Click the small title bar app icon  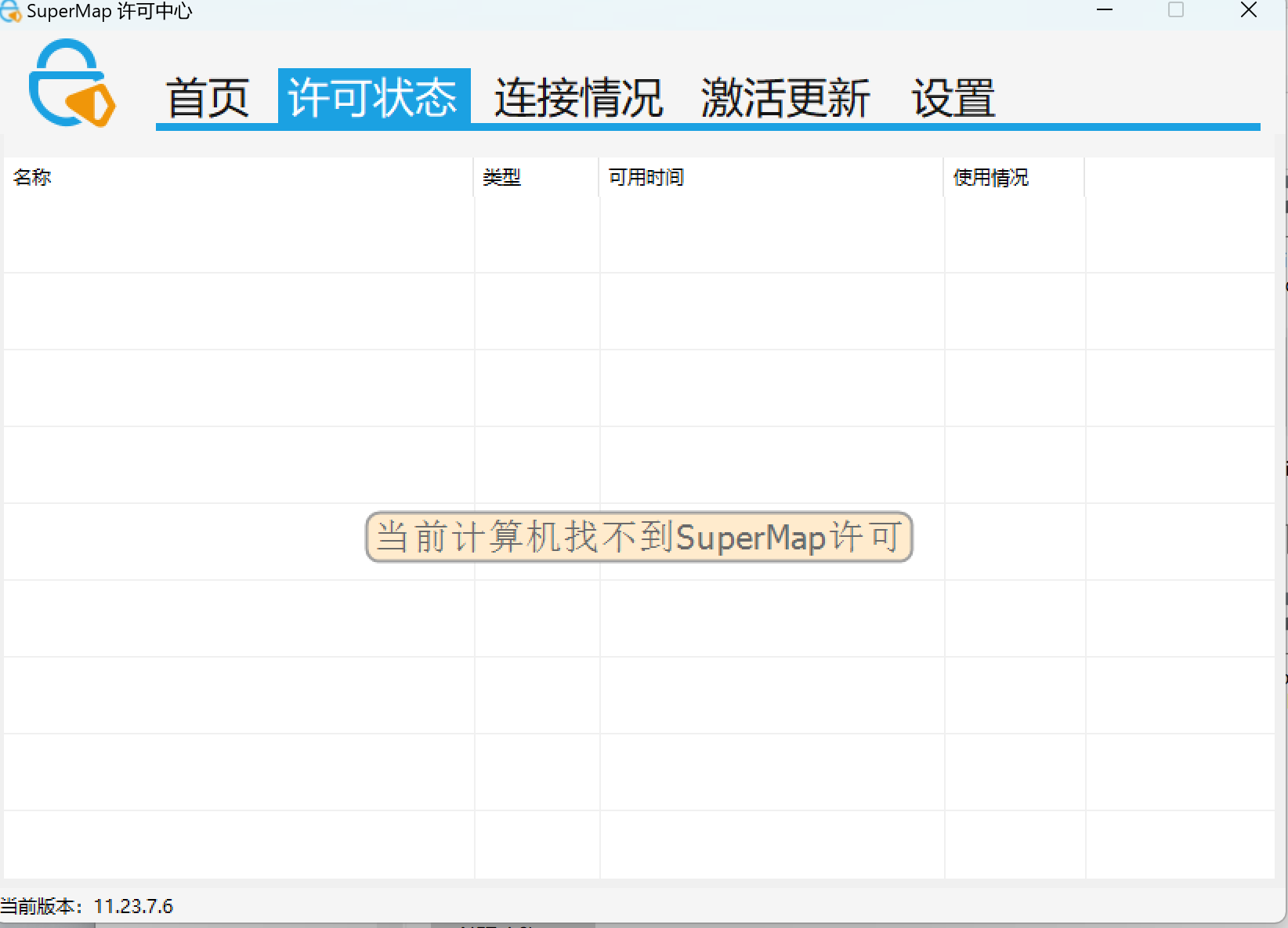11,11
